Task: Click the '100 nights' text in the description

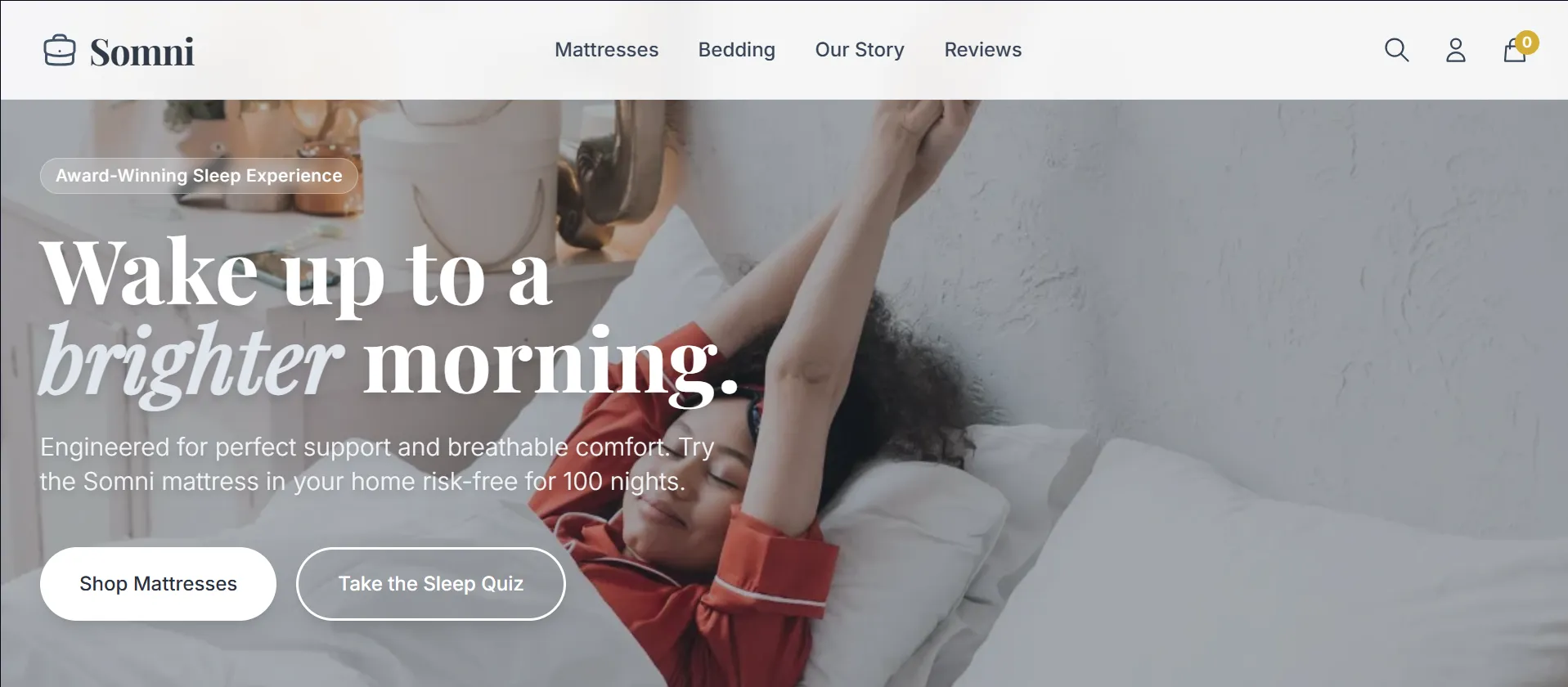Action: [x=622, y=482]
